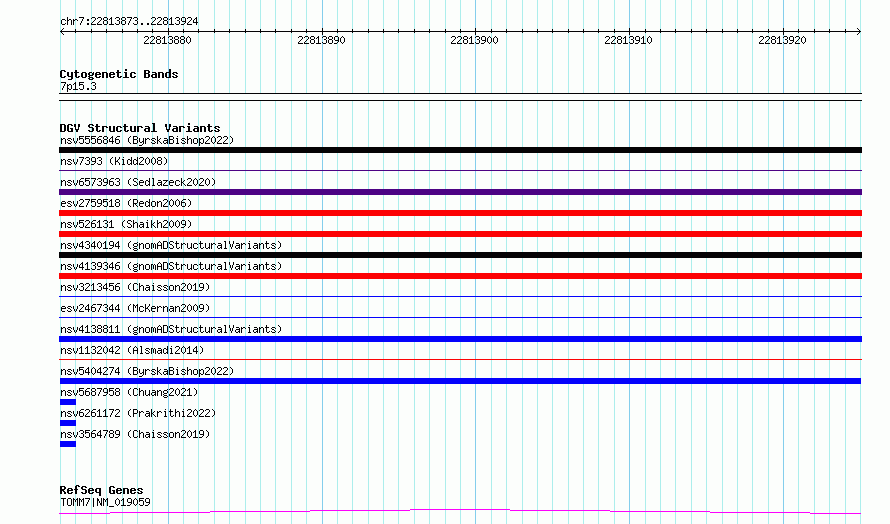890x524 pixels.
Task: Click nsv526131 (Shaikh2009) label
Action: 126,224
